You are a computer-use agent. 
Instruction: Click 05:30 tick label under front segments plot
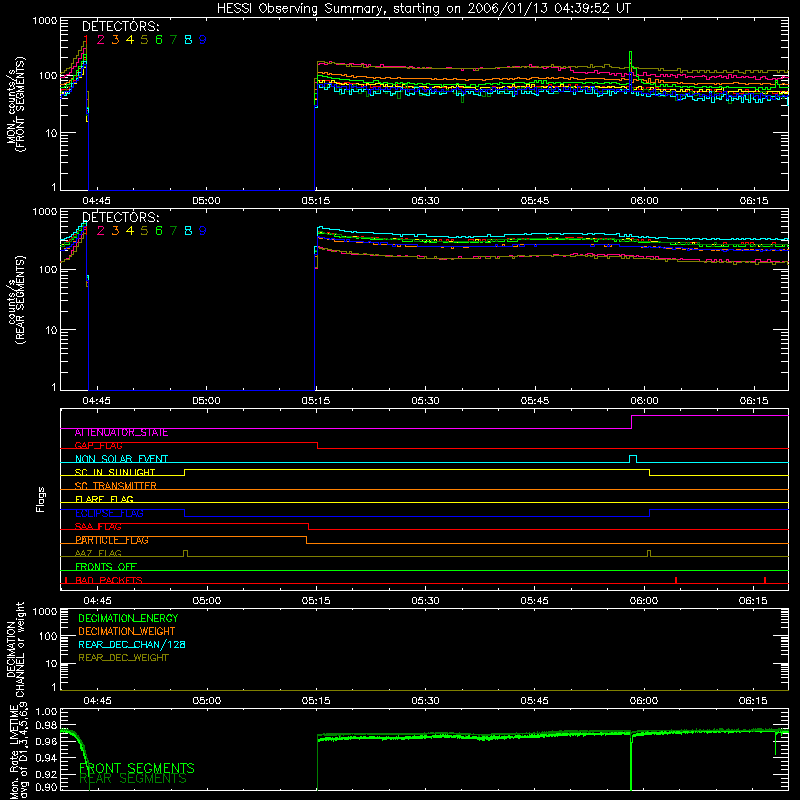[425, 201]
